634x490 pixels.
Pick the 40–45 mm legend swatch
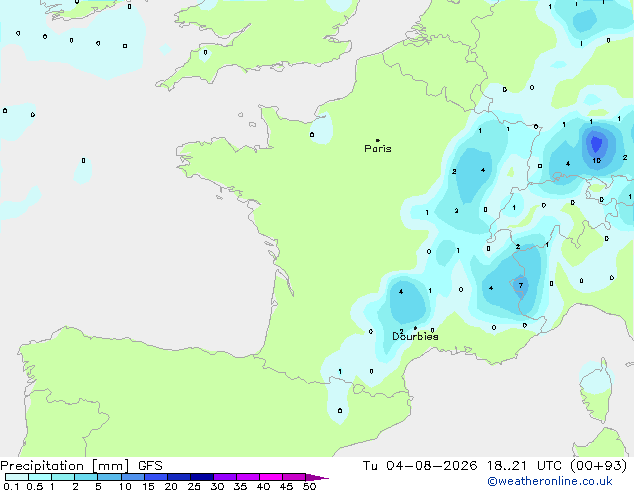click(271, 477)
